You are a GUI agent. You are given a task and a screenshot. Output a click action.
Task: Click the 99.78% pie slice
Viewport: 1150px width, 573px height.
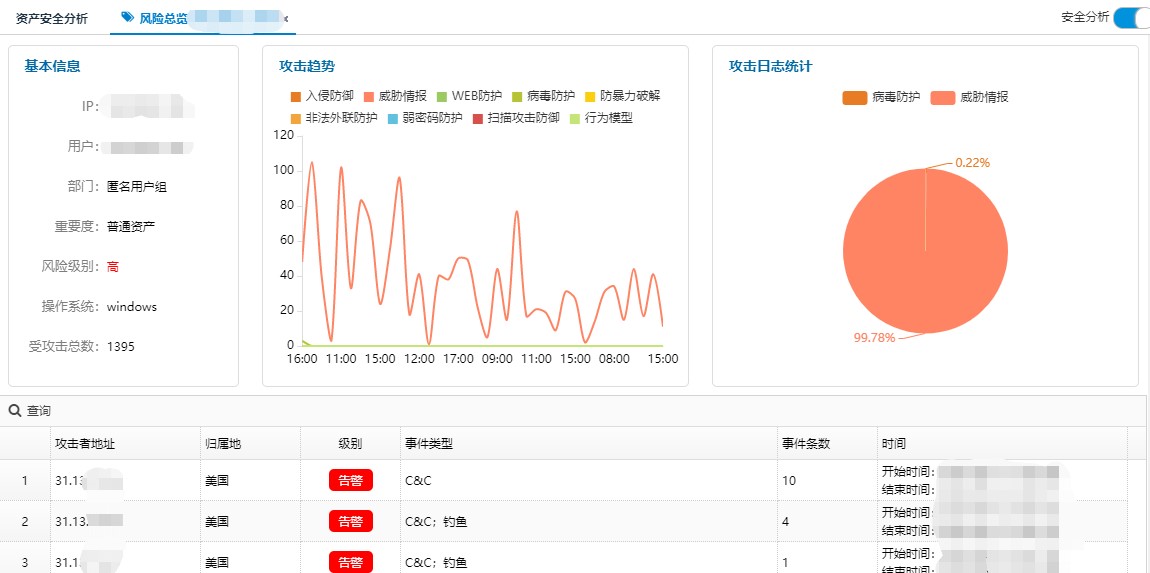[926, 251]
